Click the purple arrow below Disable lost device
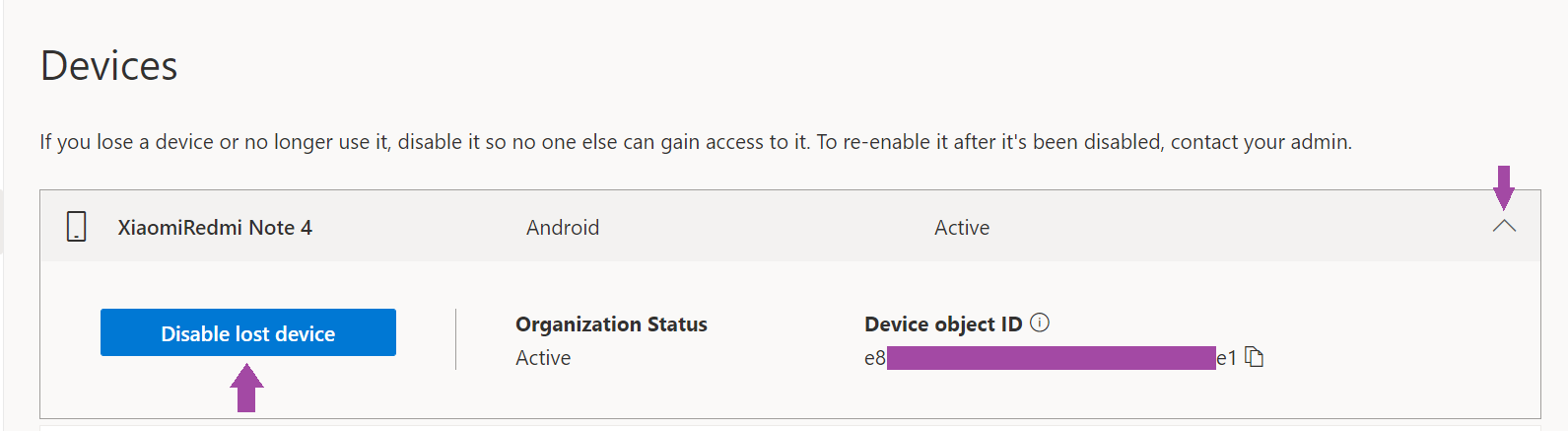The image size is (1568, 431). pyautogui.click(x=247, y=388)
